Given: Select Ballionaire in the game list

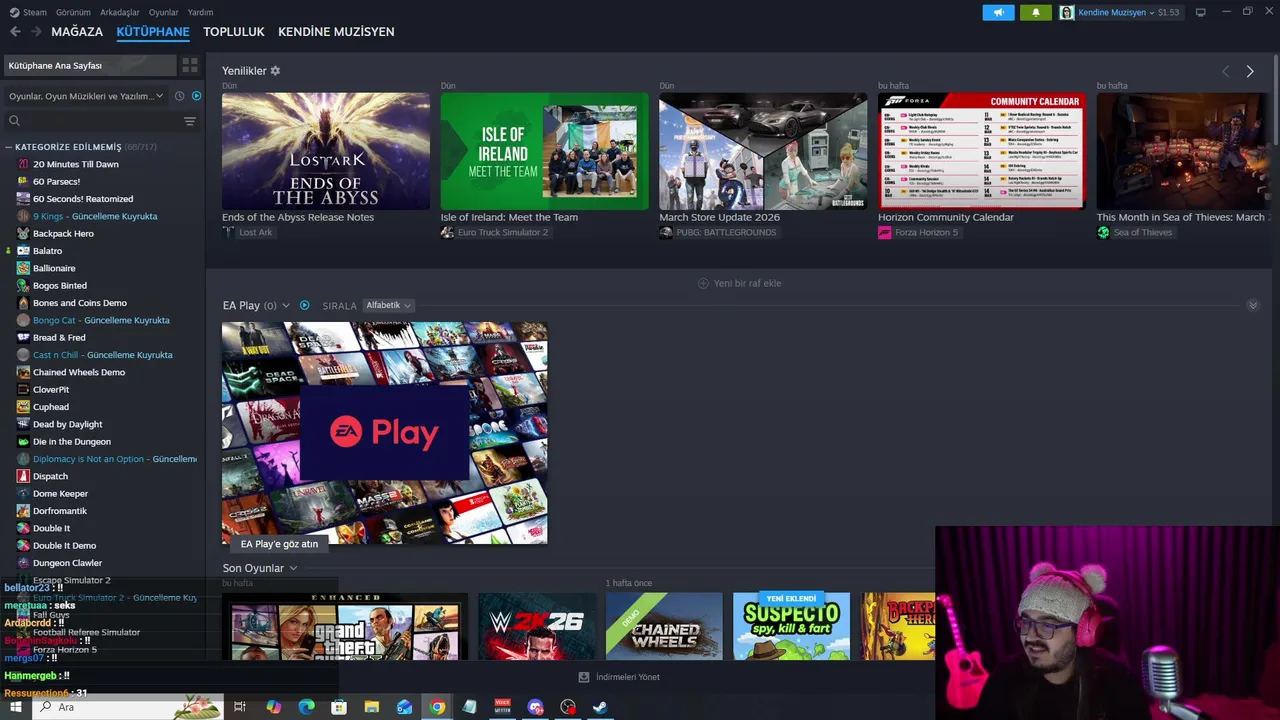Looking at the screenshot, I should point(54,268).
